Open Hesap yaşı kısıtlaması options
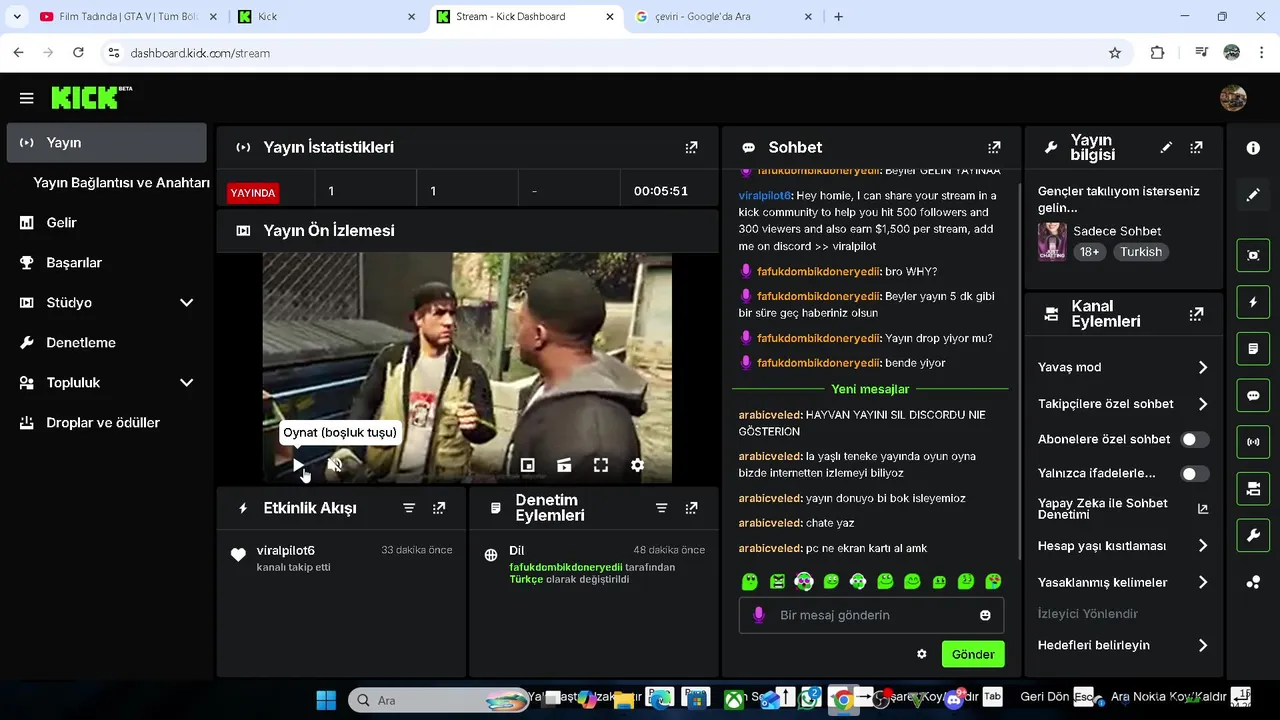The width and height of the screenshot is (1280, 720). (1123, 546)
